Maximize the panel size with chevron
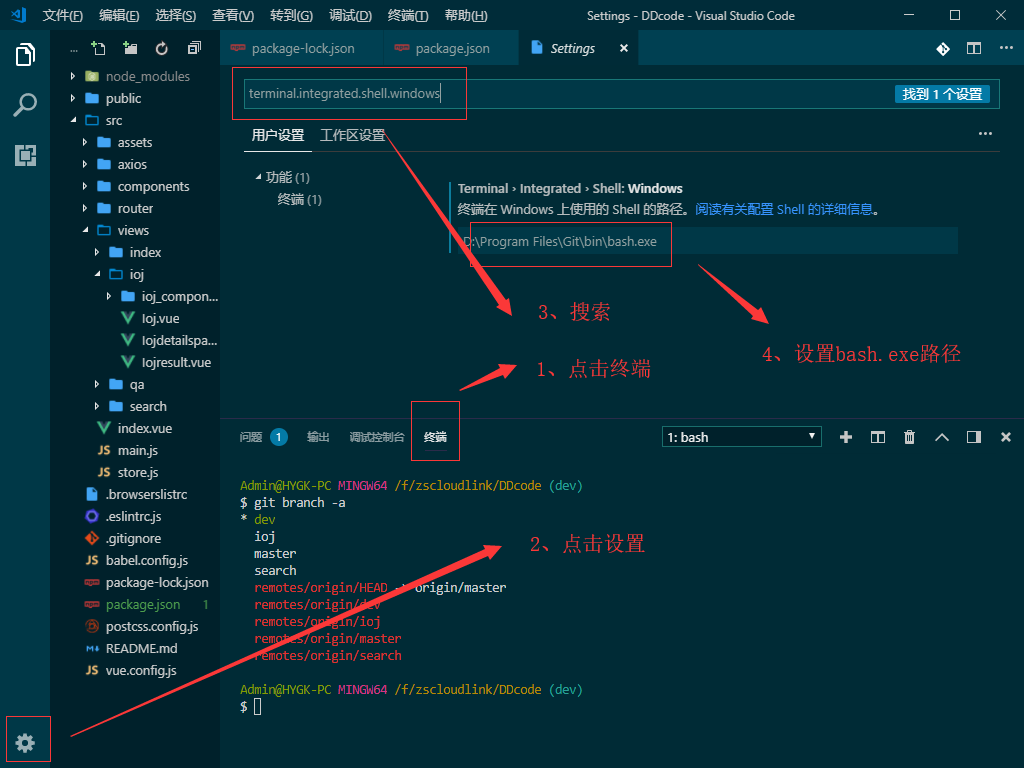Viewport: 1024px width, 768px height. point(942,437)
